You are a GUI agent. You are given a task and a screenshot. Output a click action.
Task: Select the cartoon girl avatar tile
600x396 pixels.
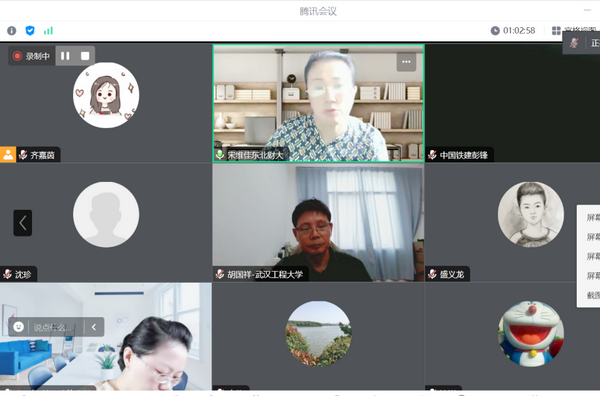point(106,95)
